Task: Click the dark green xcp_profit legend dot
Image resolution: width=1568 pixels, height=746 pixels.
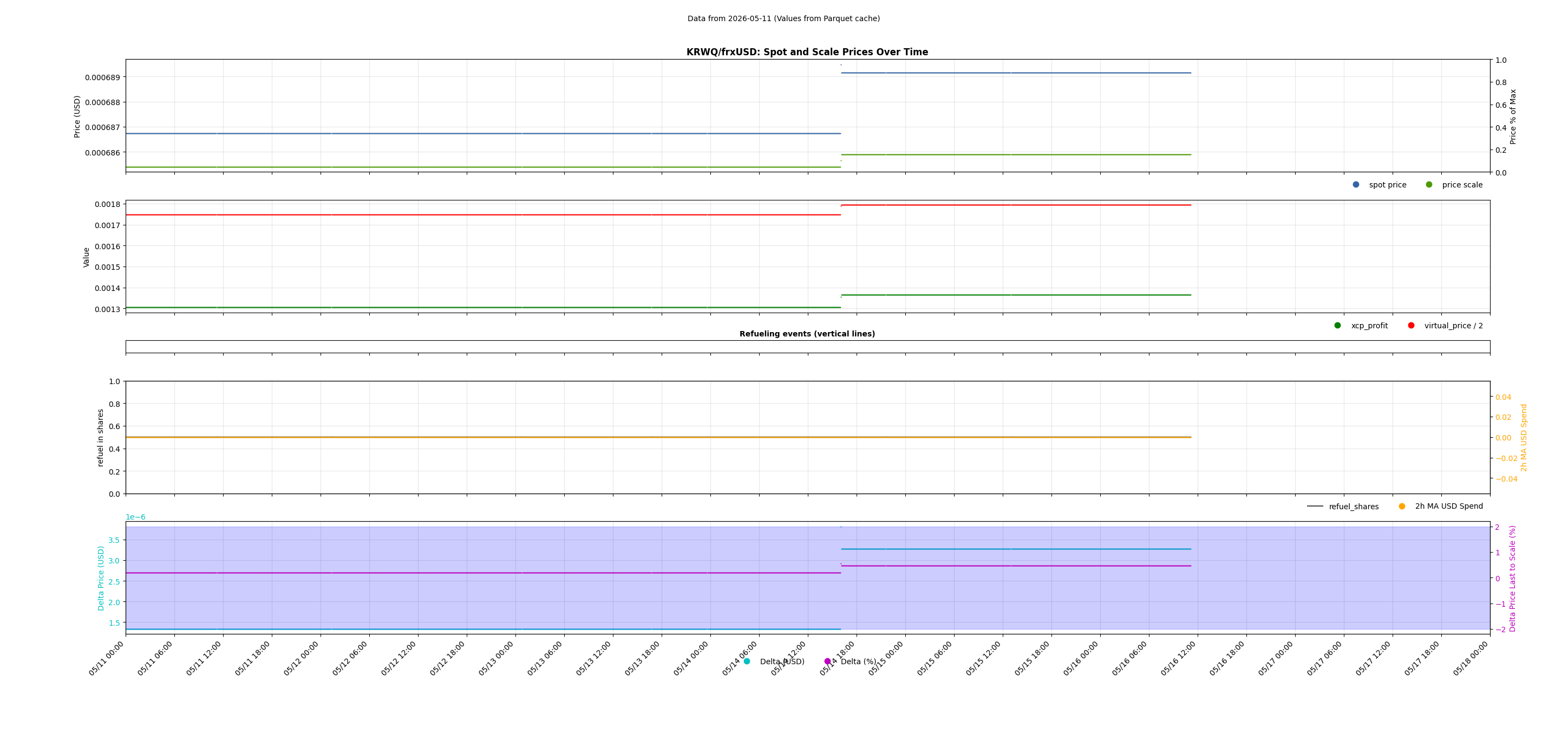Action: pos(1337,325)
